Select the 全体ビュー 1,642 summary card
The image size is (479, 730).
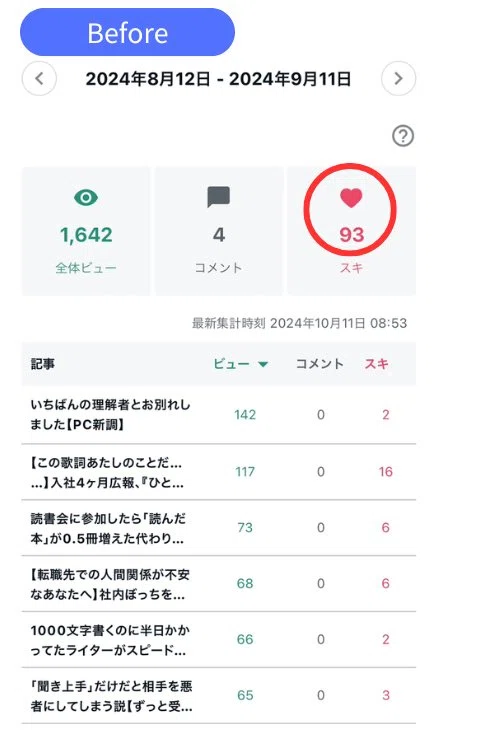coord(86,231)
